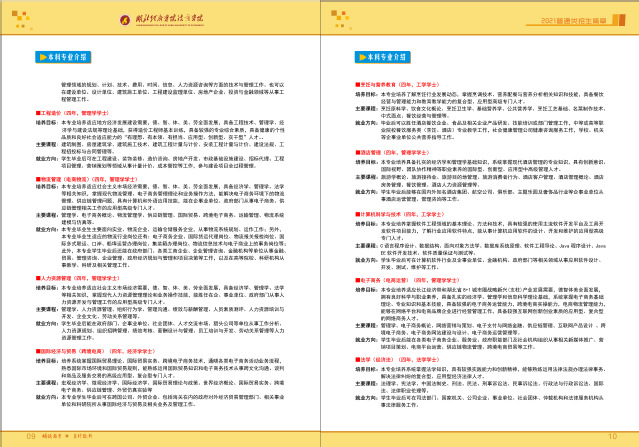Click page number 09 in footer

[30, 436]
